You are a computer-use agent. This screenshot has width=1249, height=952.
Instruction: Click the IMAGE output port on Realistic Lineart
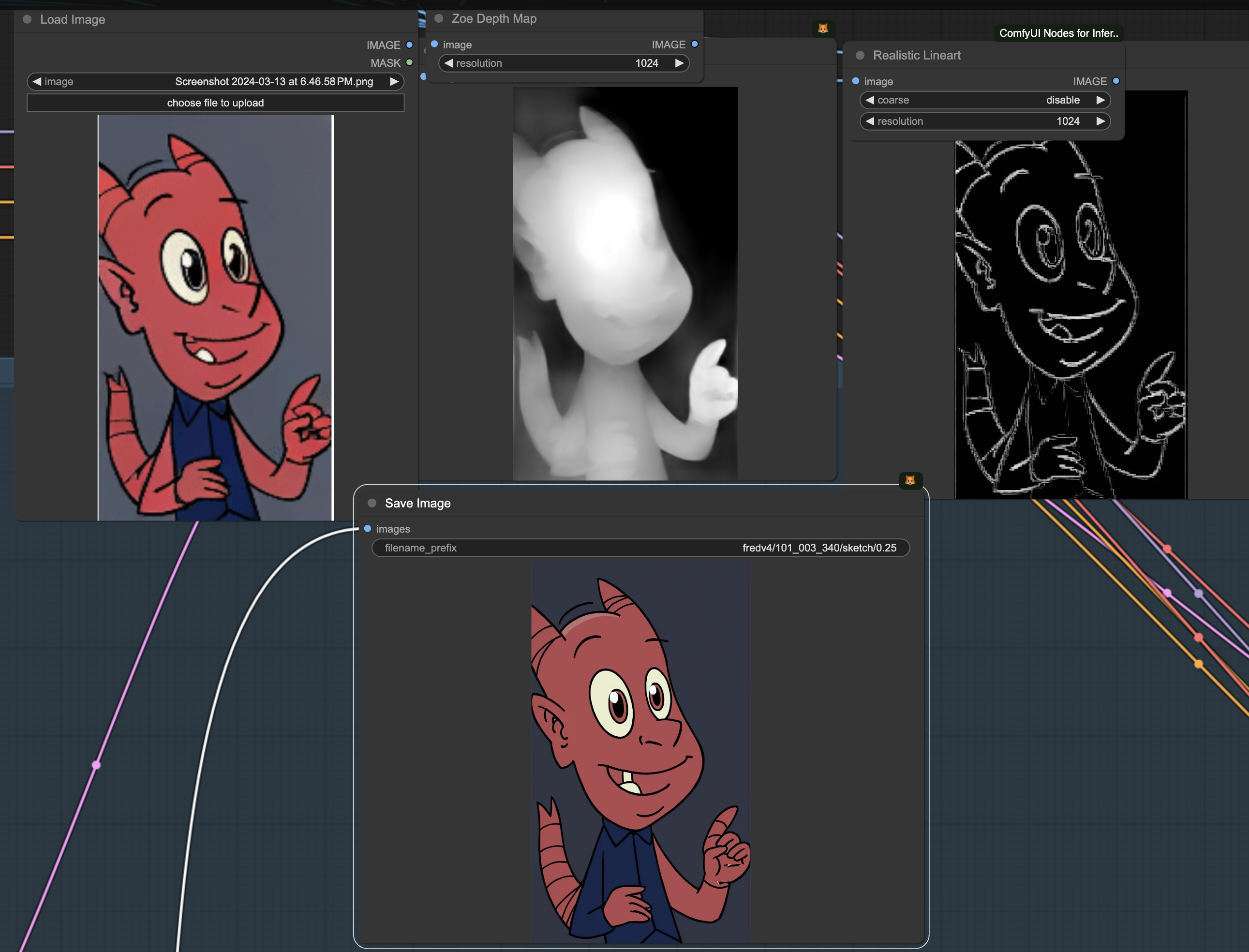click(1116, 81)
